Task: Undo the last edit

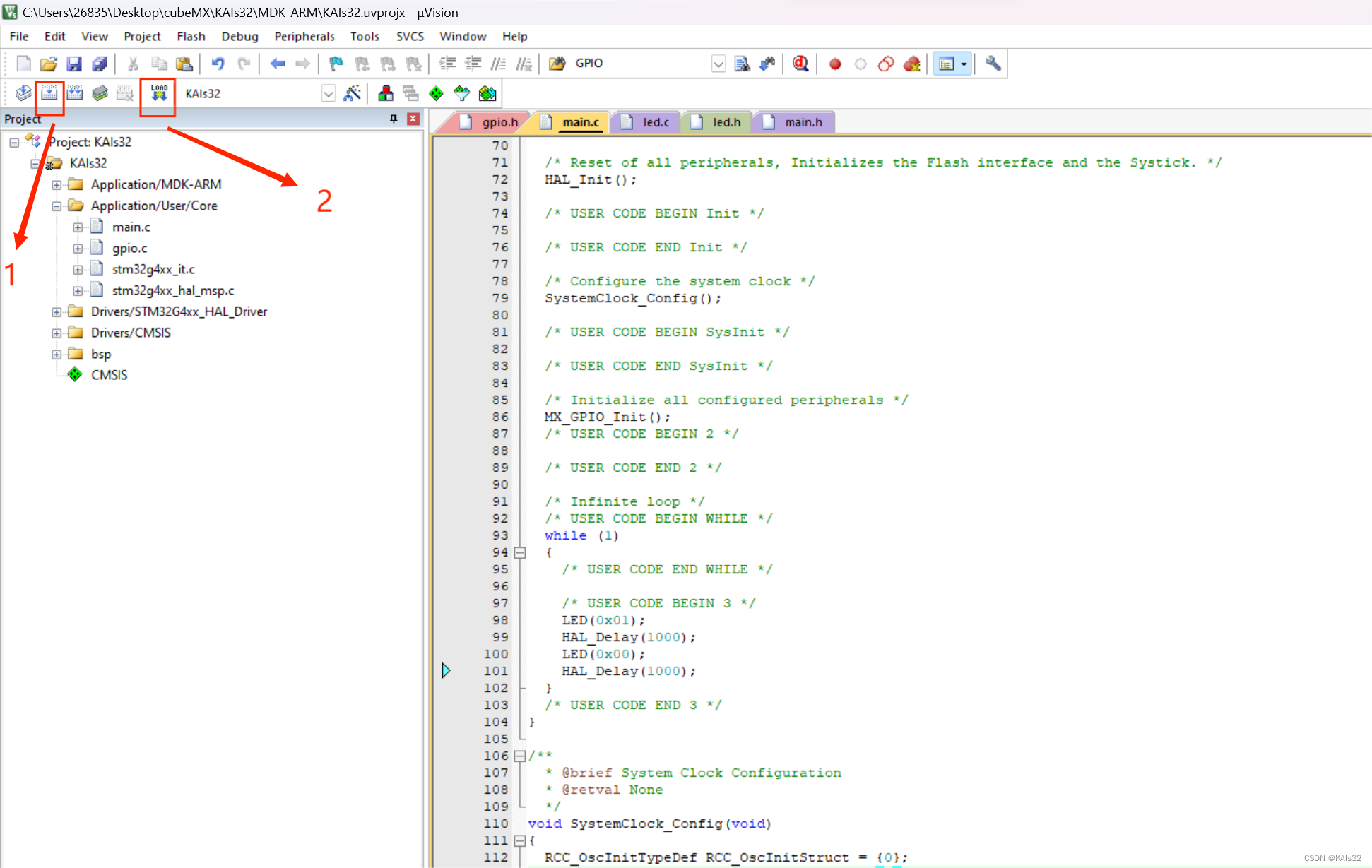Action: 218,64
